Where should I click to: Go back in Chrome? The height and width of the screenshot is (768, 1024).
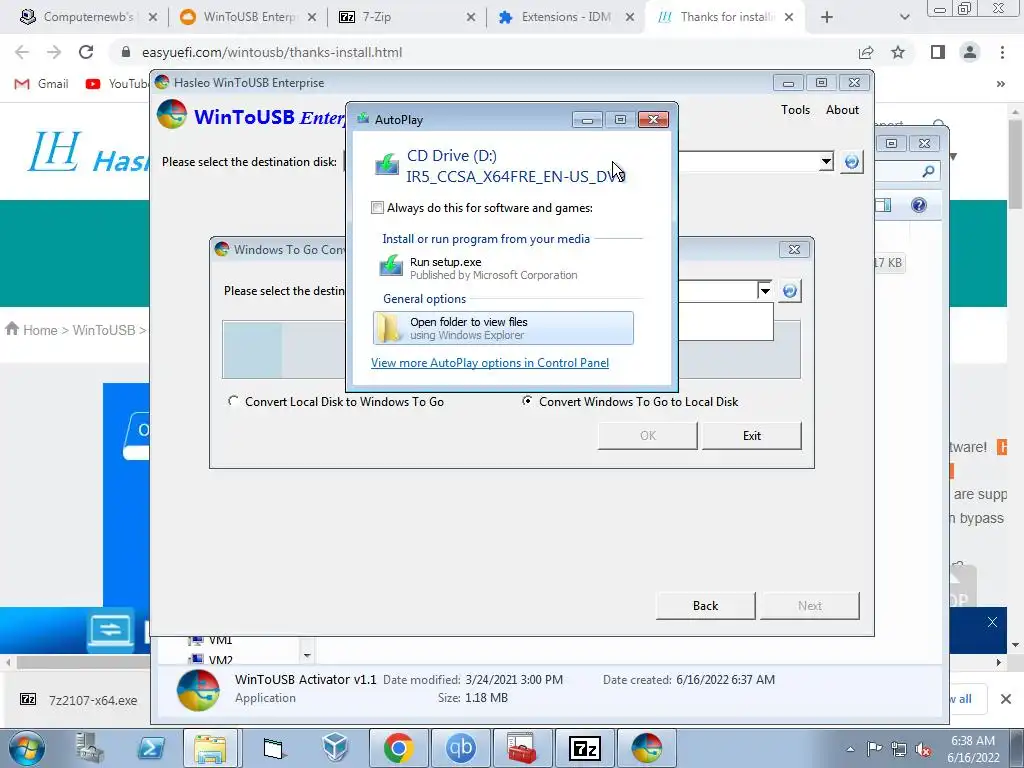coord(22,52)
